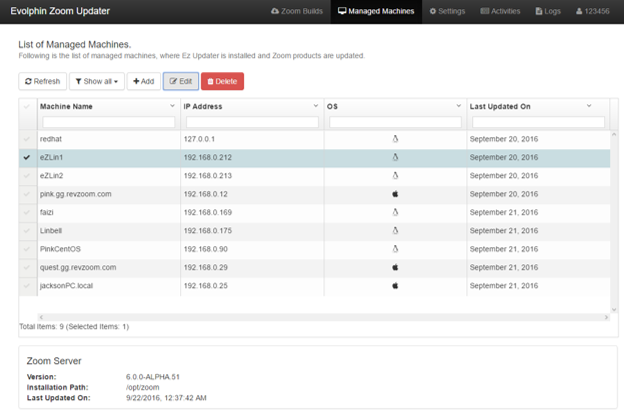Open OS column menu arrow

[458, 106]
